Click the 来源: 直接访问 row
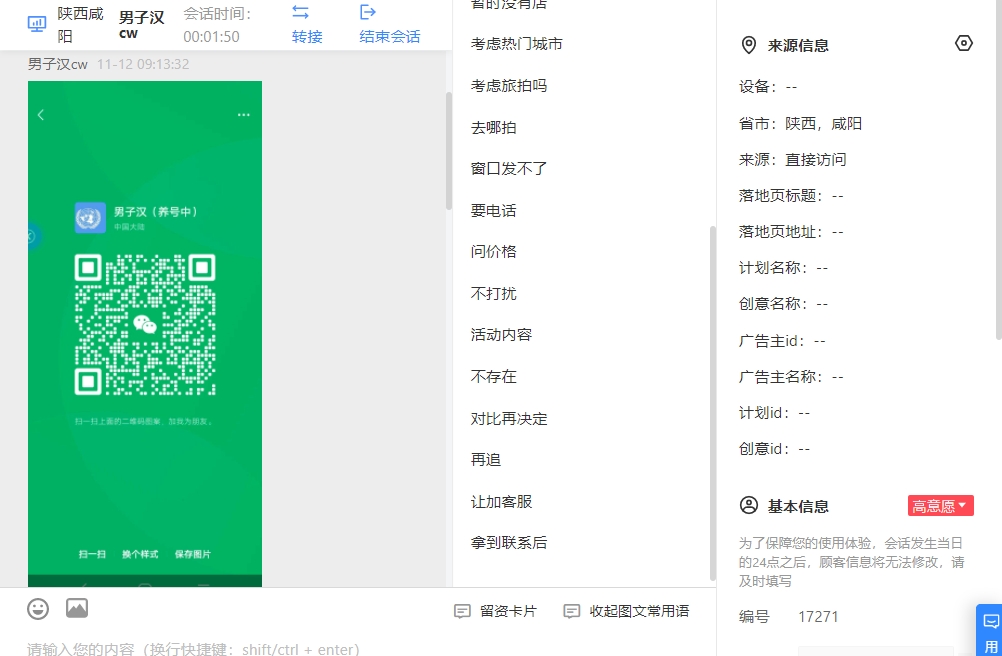Viewport: 1002px width, 656px height. tap(792, 160)
